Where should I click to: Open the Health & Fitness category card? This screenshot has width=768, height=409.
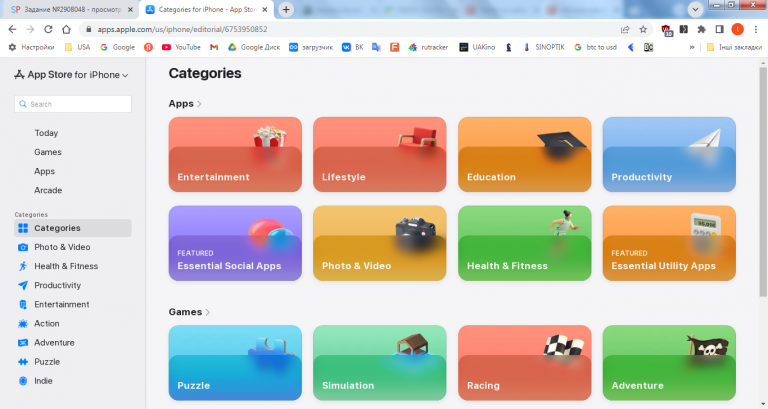525,243
